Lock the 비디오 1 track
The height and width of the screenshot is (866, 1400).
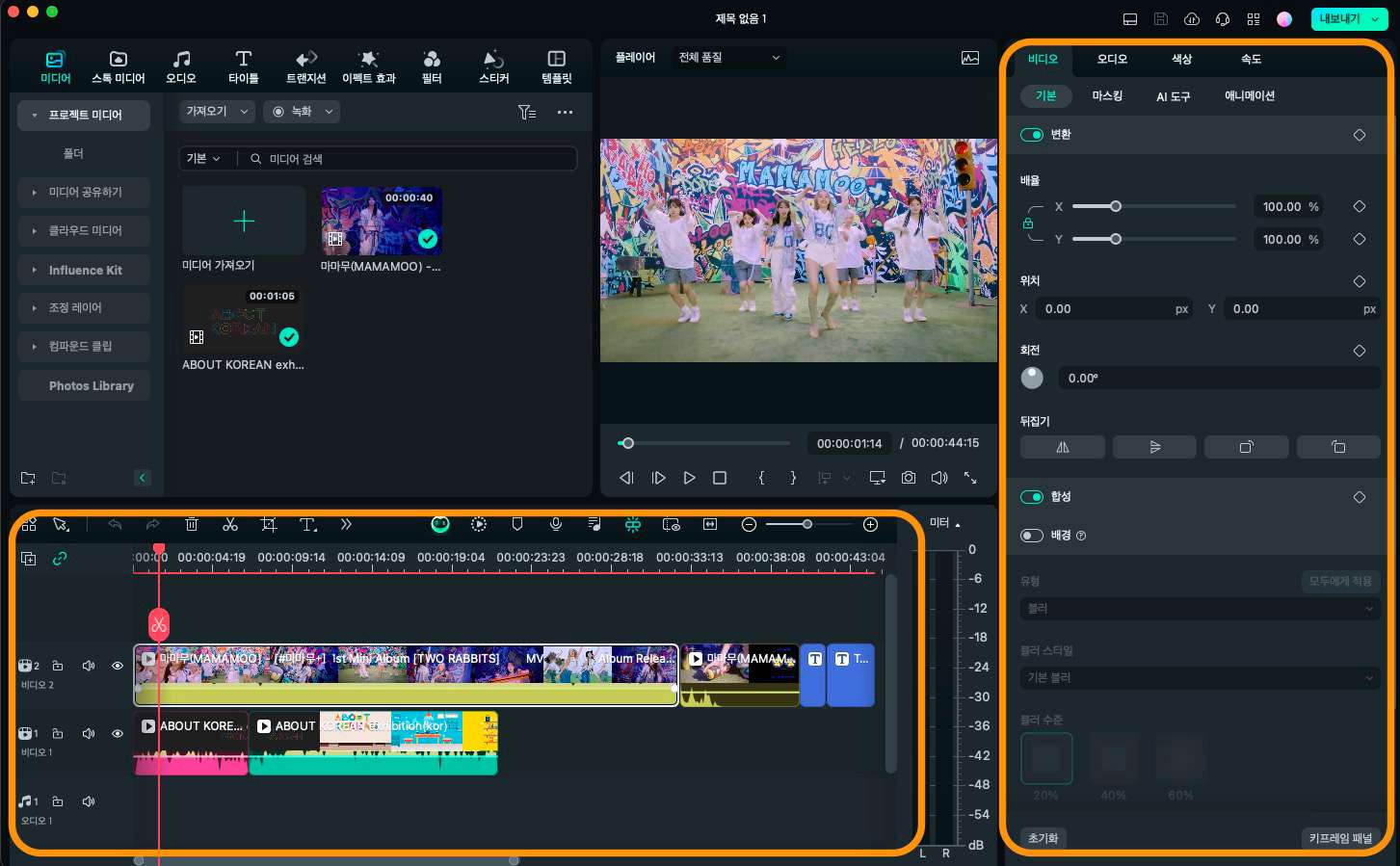58,733
